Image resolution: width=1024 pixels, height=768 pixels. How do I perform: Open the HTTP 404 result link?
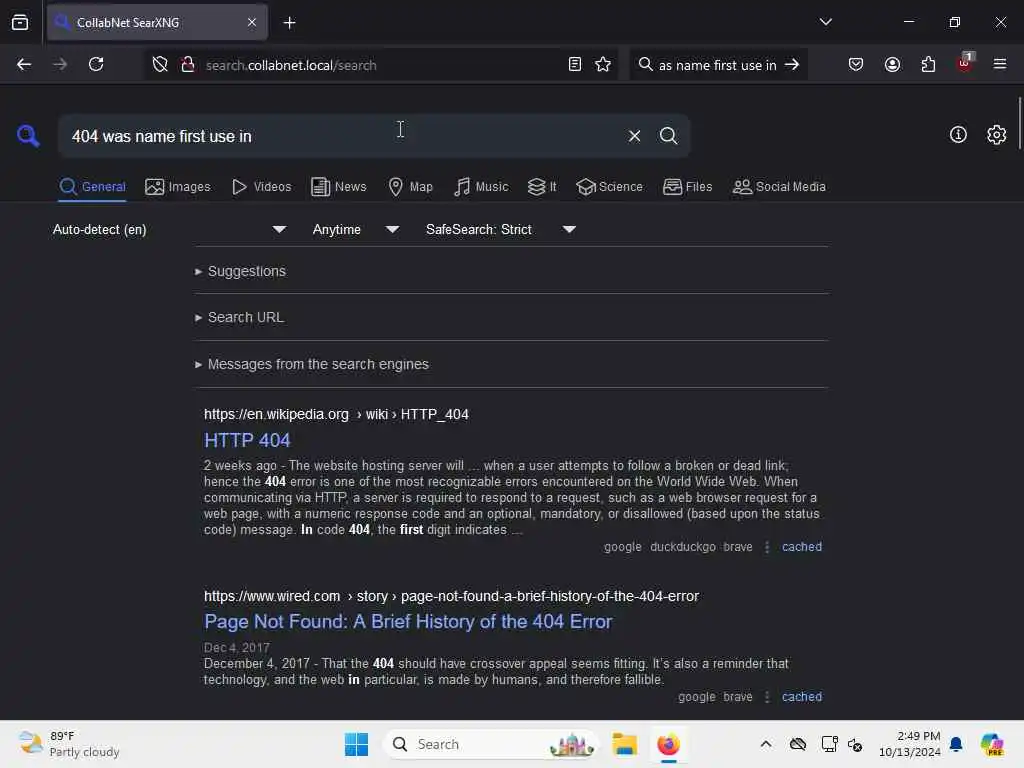(247, 440)
